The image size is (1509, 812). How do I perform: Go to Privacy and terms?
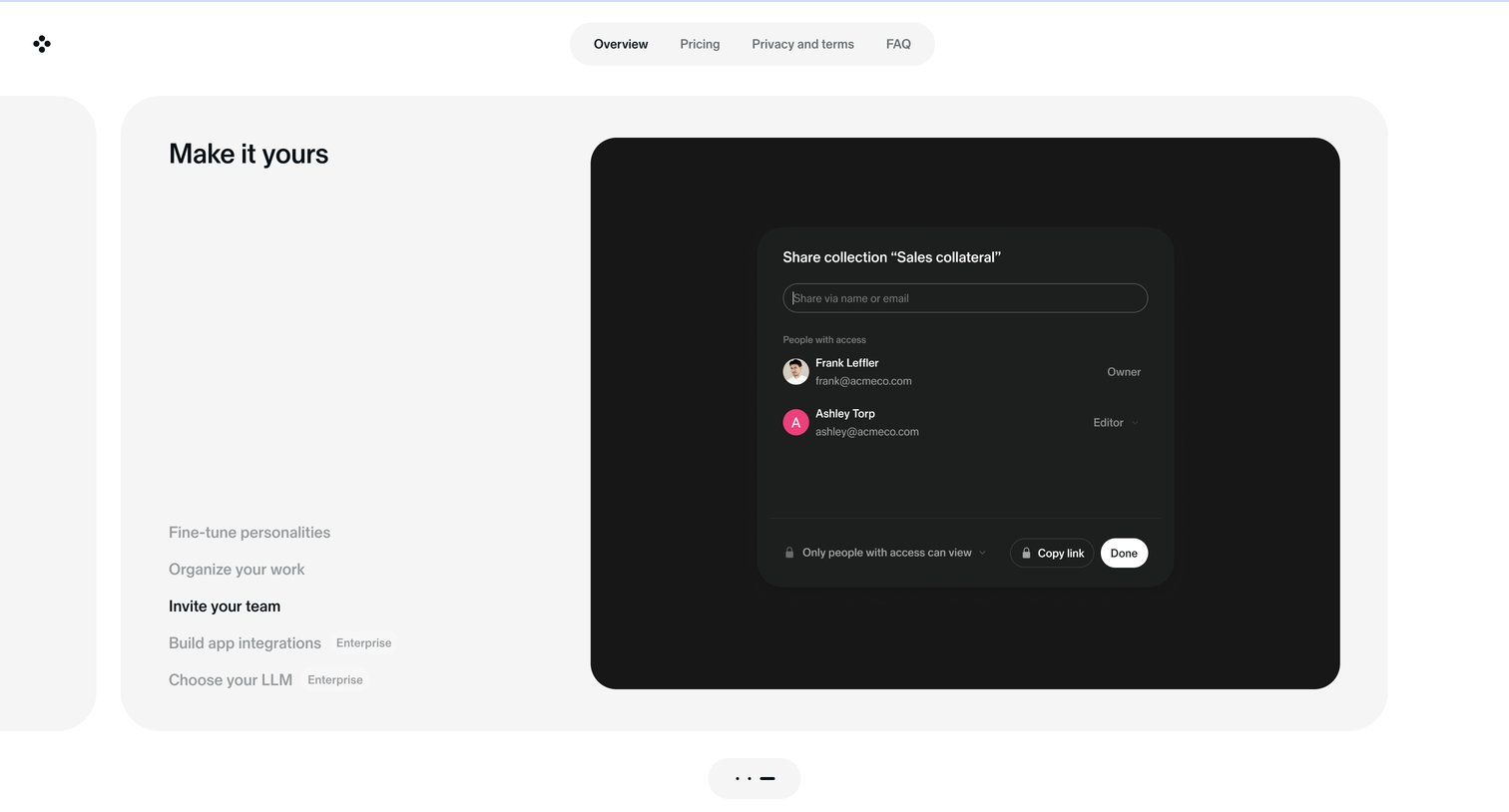tap(802, 44)
